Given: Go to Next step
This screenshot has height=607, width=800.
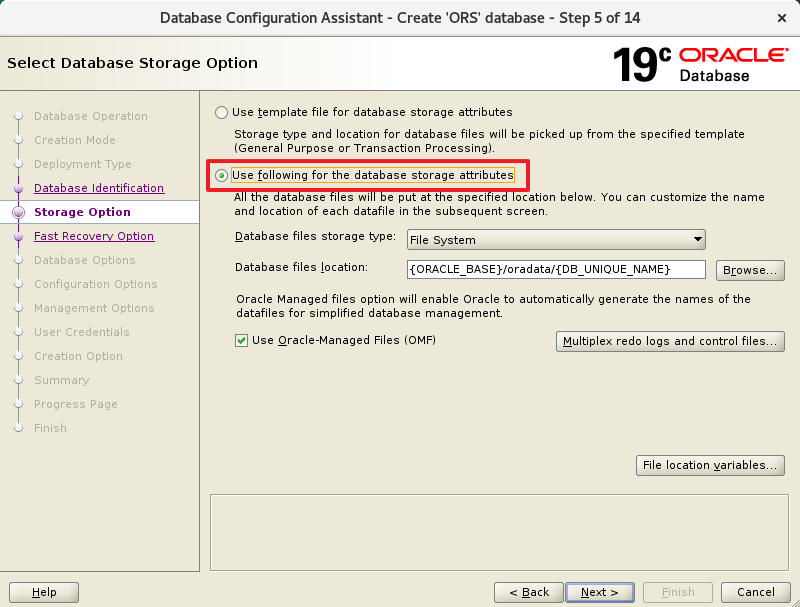Looking at the screenshot, I should click(x=599, y=592).
